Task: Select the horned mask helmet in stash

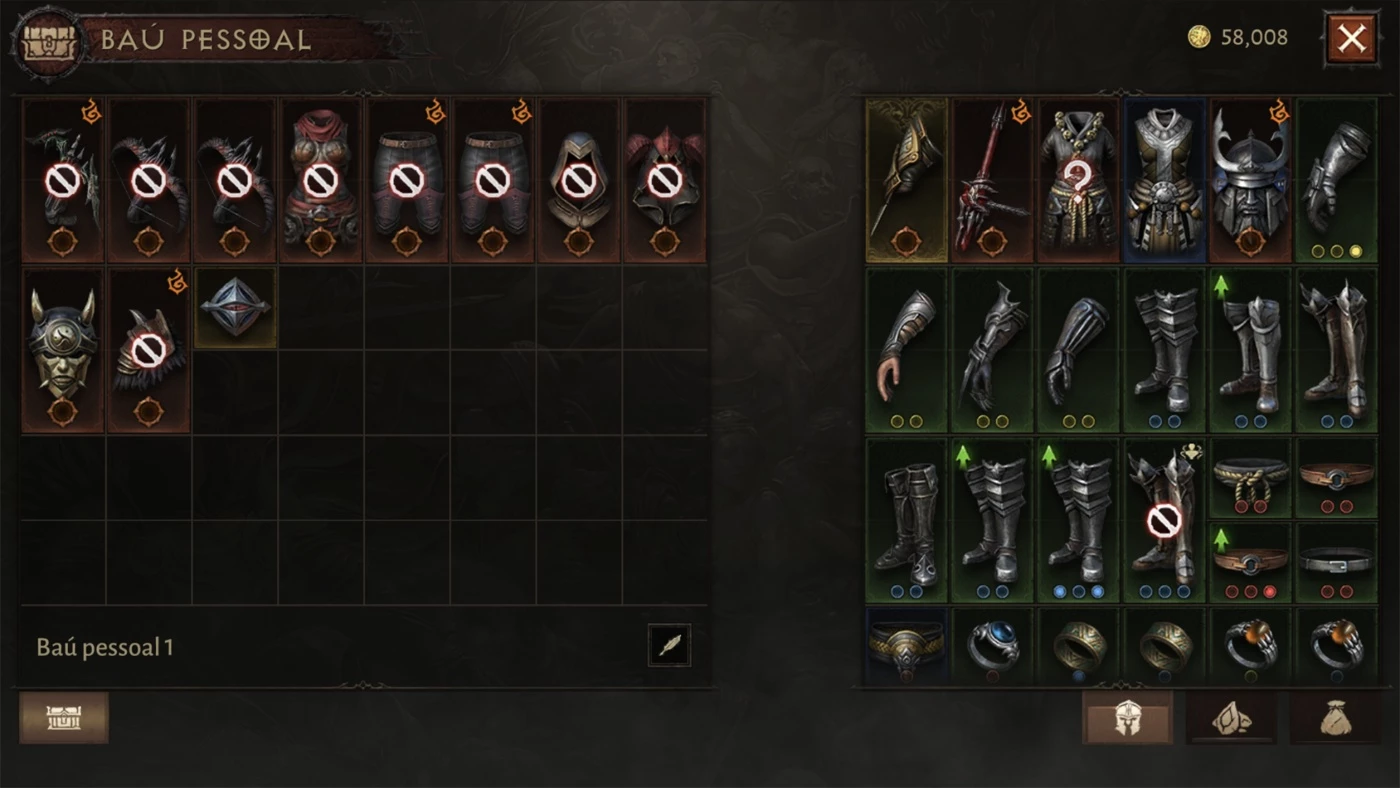Action: (63, 350)
